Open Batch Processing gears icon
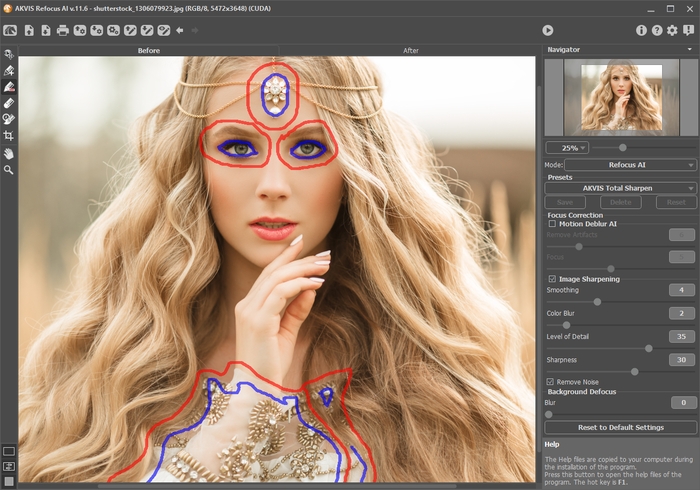Image resolution: width=700 pixels, height=490 pixels. click(113, 30)
